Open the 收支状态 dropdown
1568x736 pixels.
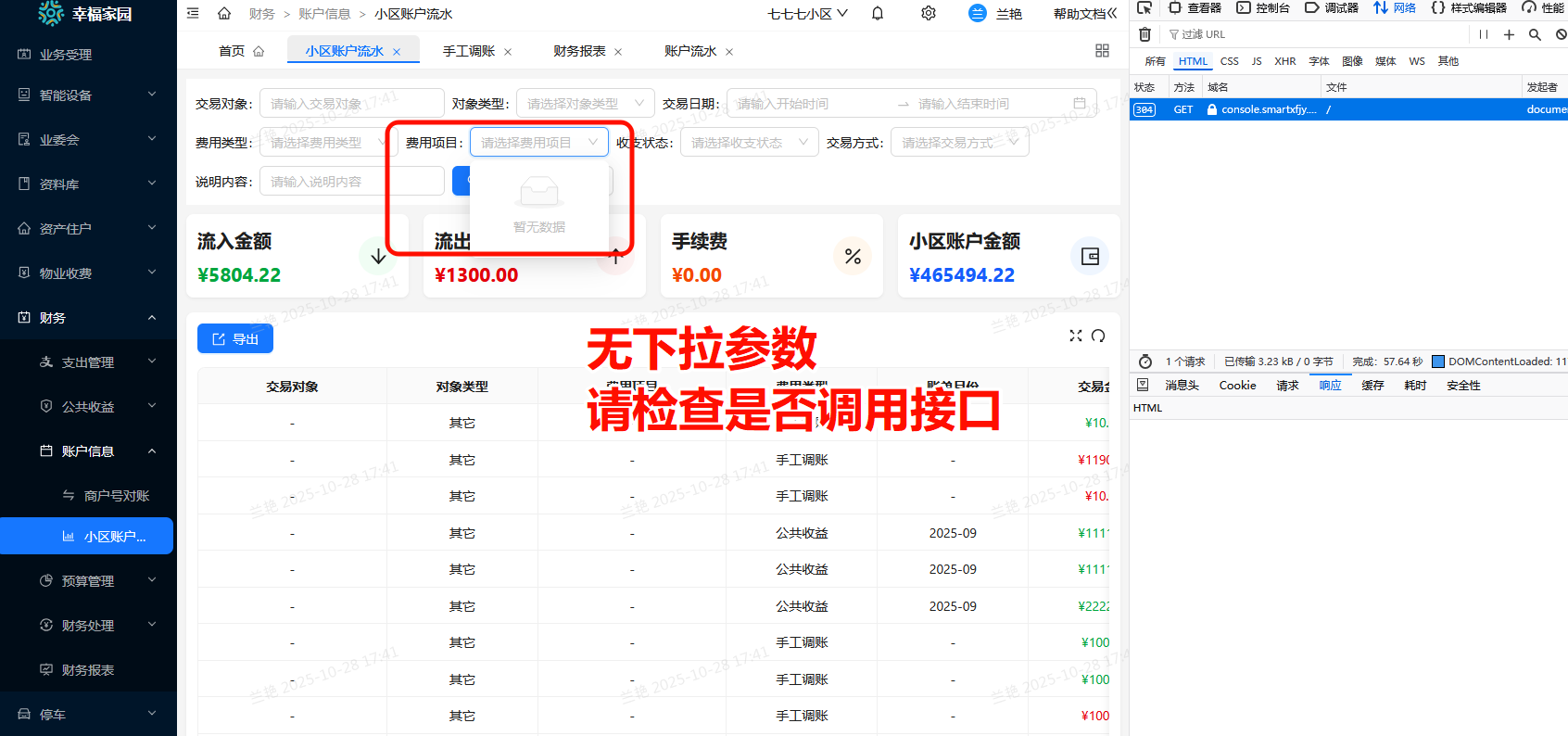click(749, 143)
